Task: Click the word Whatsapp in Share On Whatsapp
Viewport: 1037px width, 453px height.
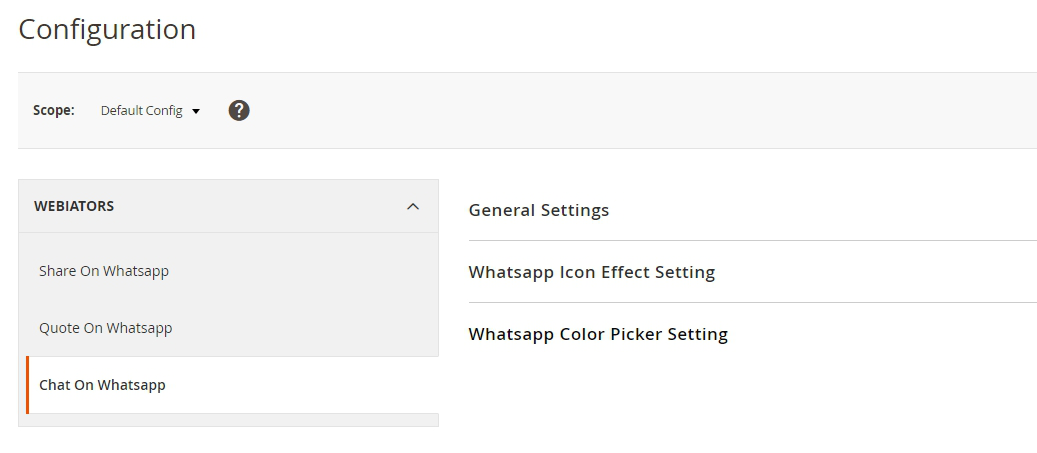Action: click(x=136, y=271)
